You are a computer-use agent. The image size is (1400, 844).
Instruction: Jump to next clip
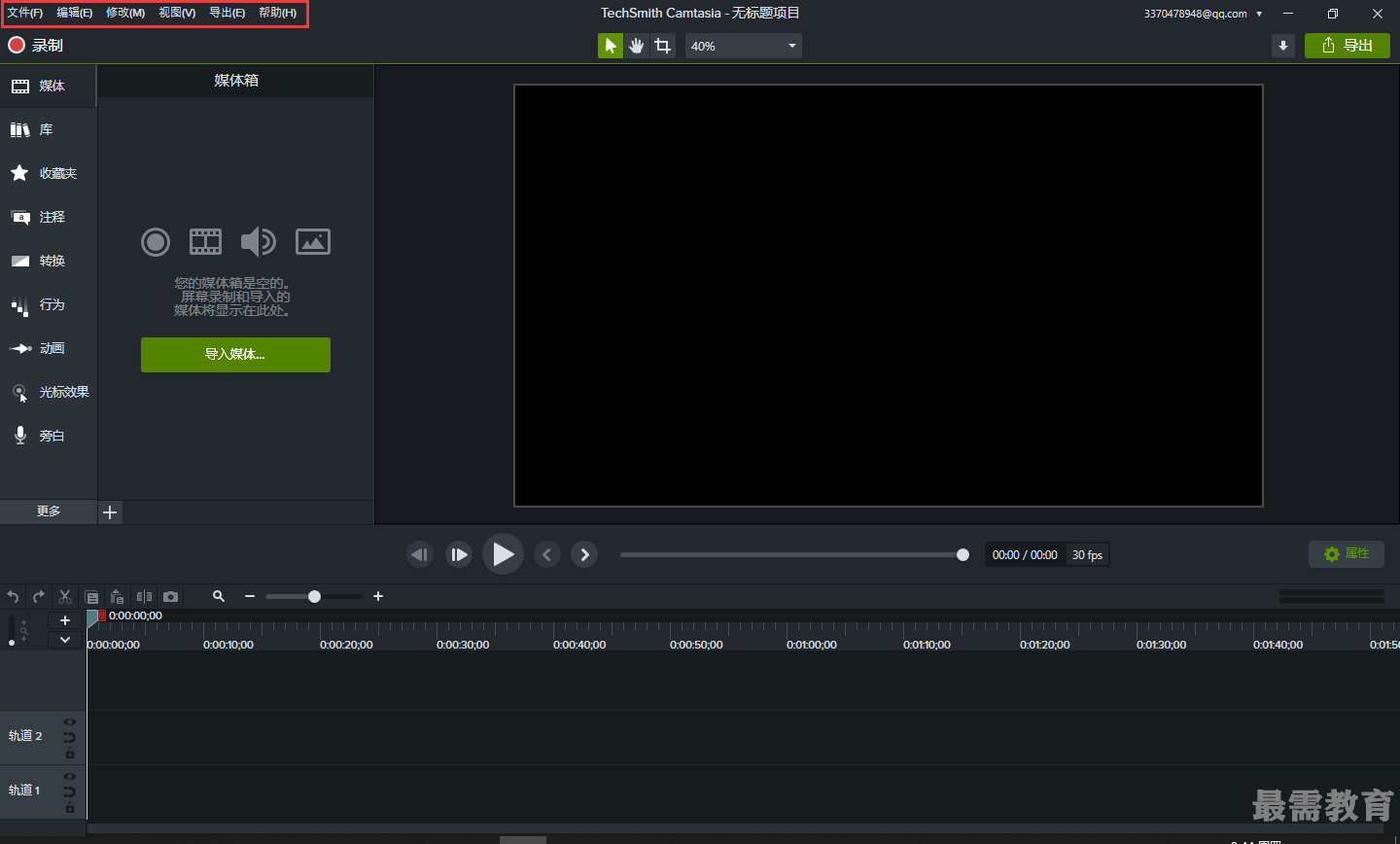point(584,554)
